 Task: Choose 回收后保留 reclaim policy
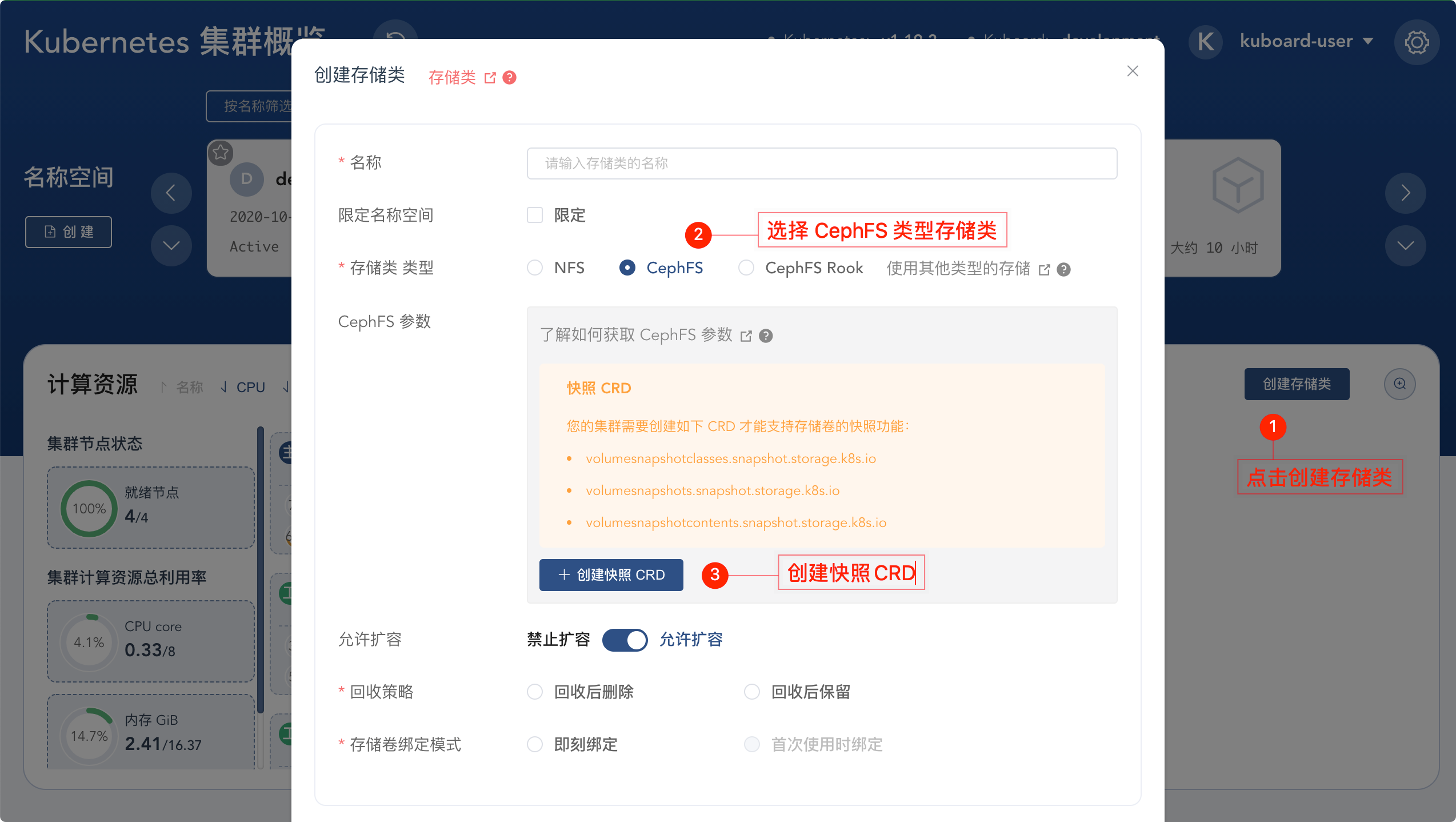pos(752,692)
